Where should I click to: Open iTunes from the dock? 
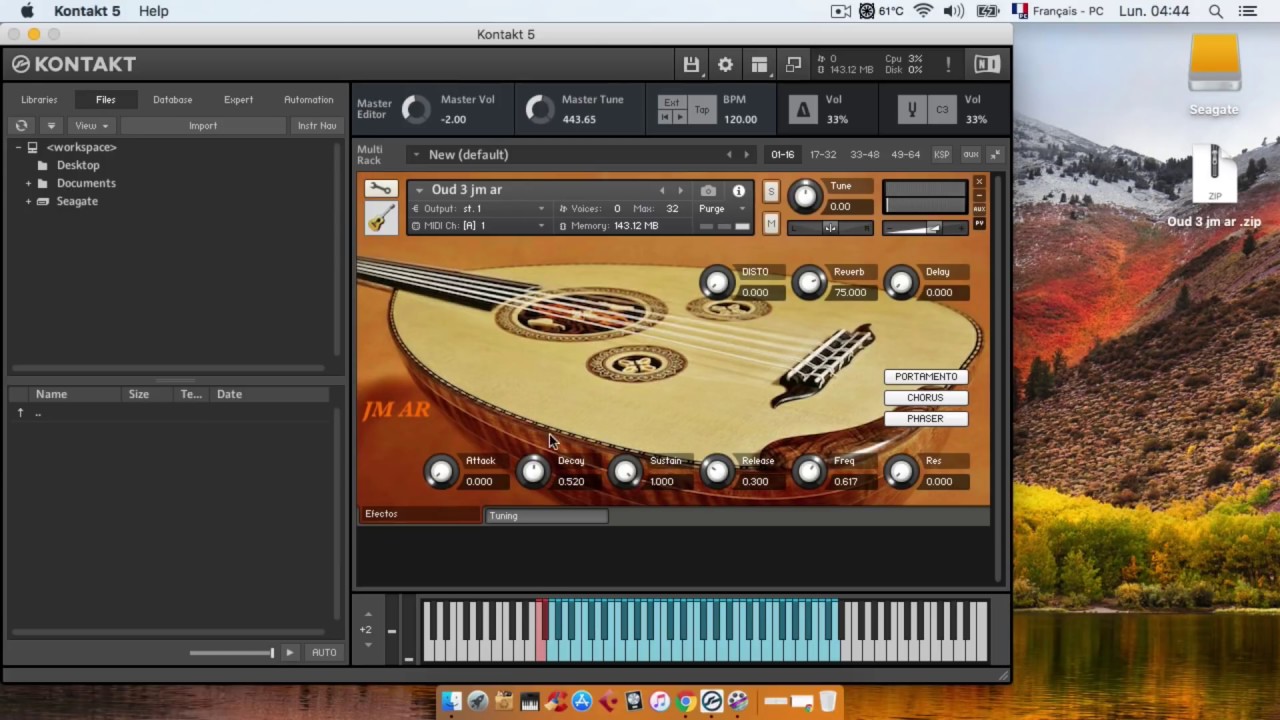click(x=659, y=702)
